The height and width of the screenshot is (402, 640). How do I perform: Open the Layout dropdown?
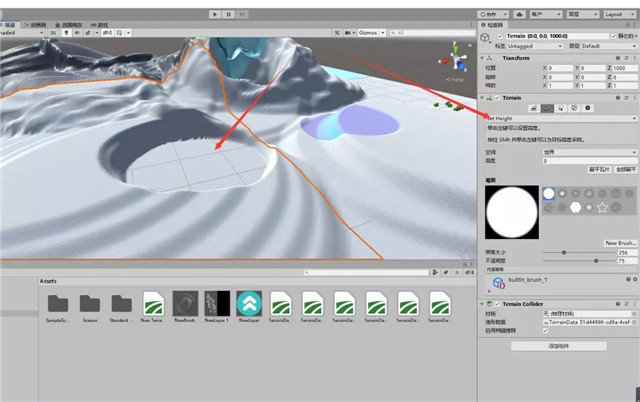(x=617, y=14)
